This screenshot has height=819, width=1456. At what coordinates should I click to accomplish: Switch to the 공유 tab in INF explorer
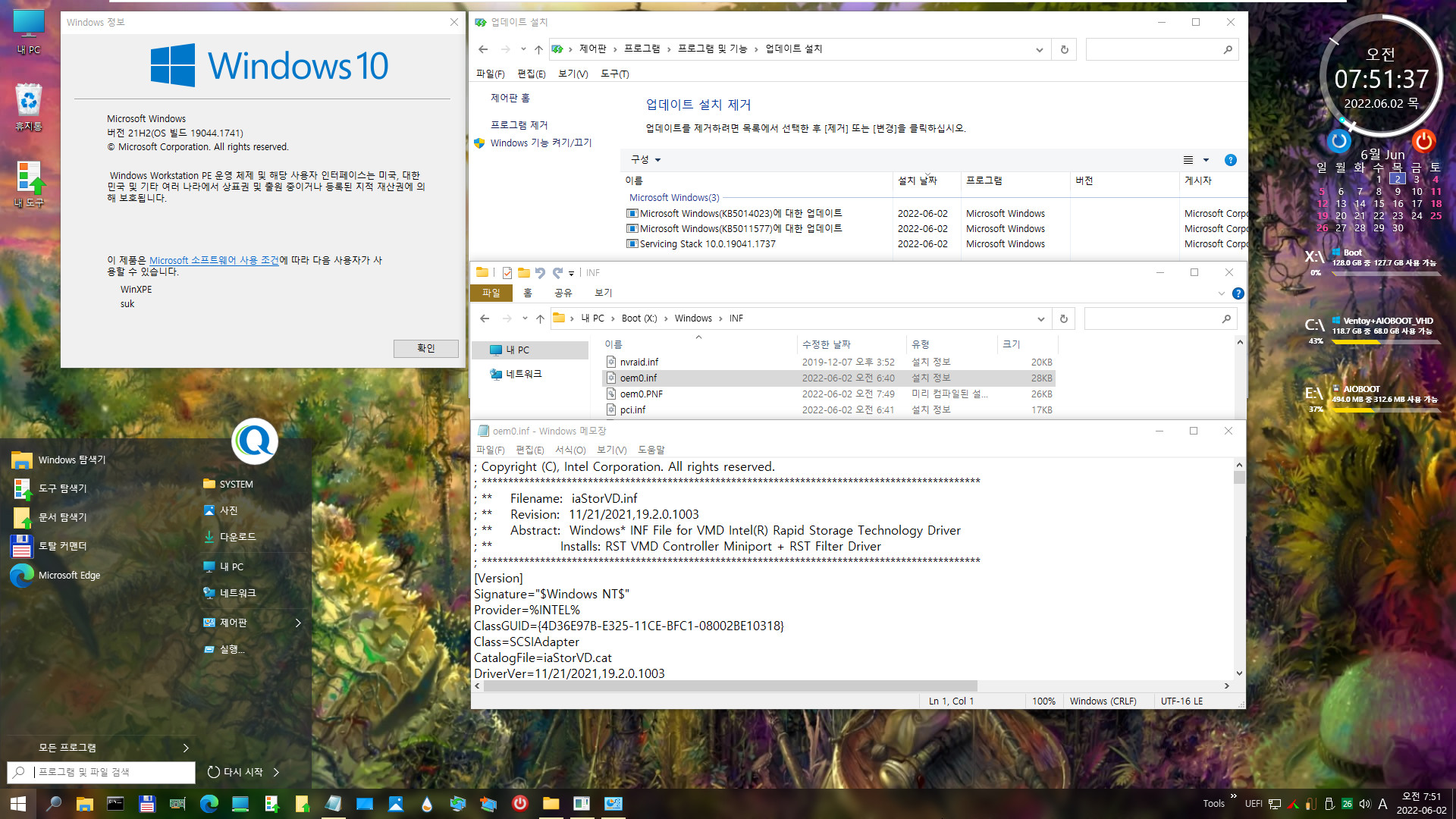[x=563, y=293]
